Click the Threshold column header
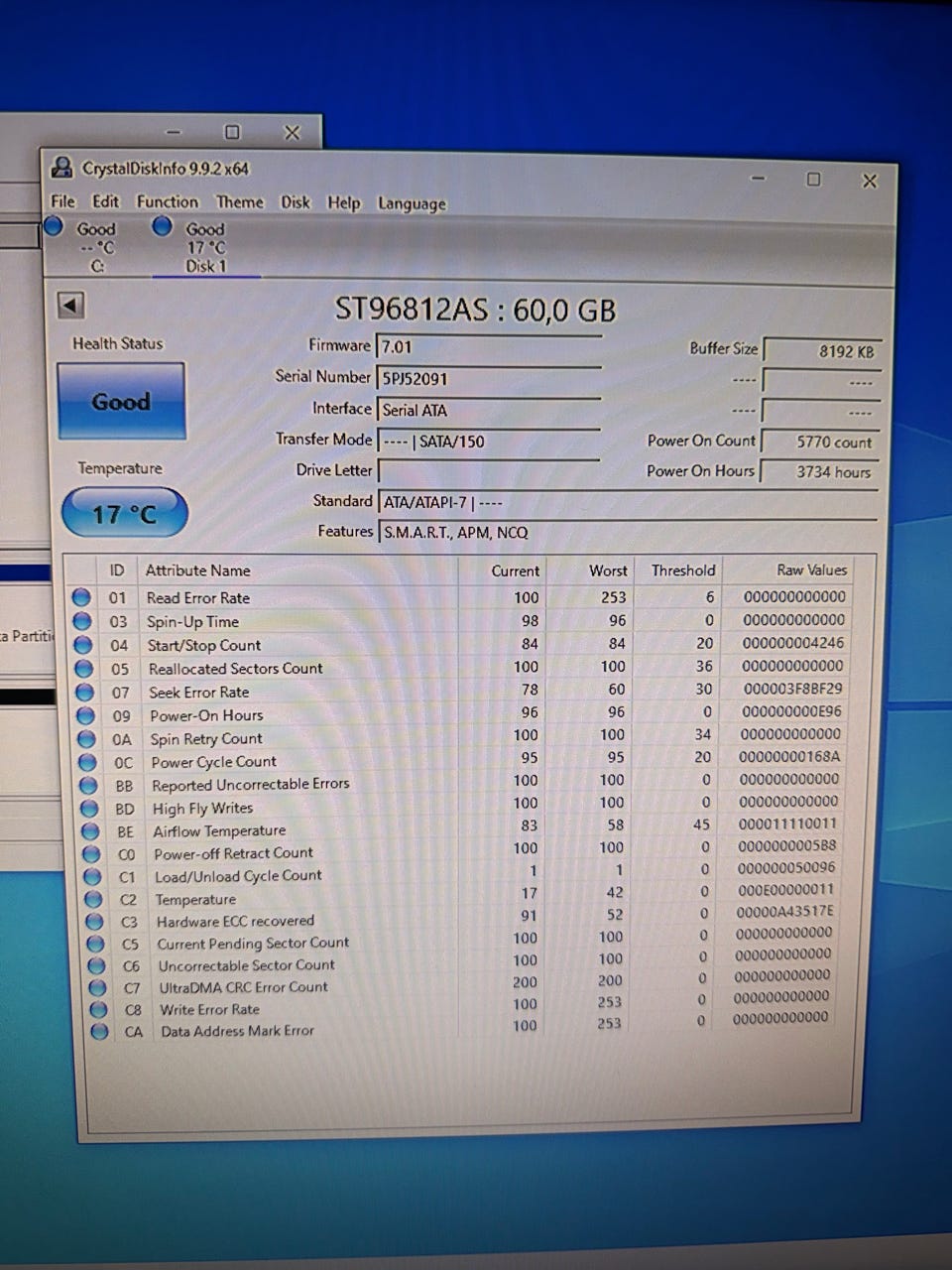The image size is (952, 1270). pyautogui.click(x=682, y=571)
